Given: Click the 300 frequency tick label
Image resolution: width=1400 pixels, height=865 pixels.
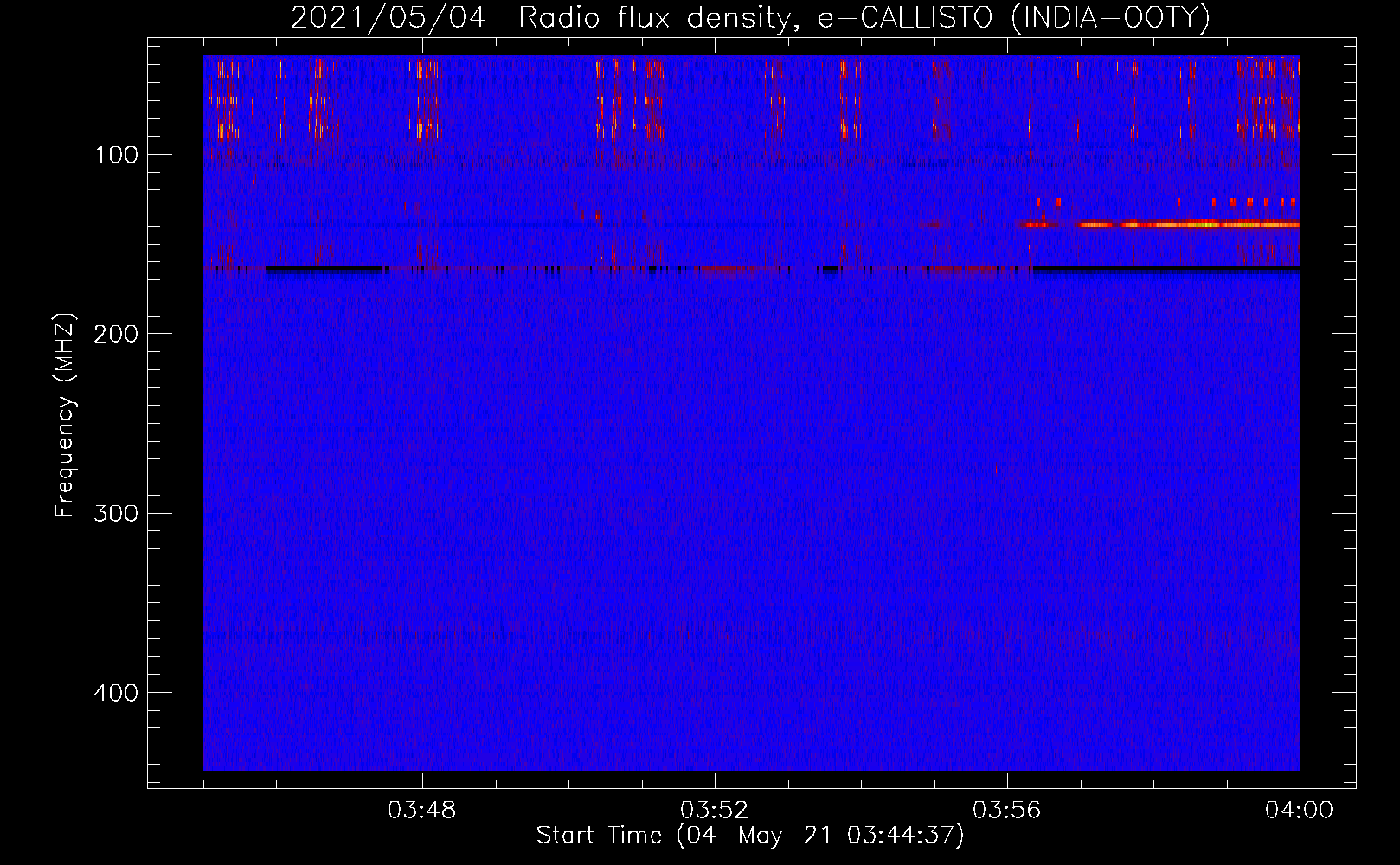Looking at the screenshot, I should click(x=116, y=513).
